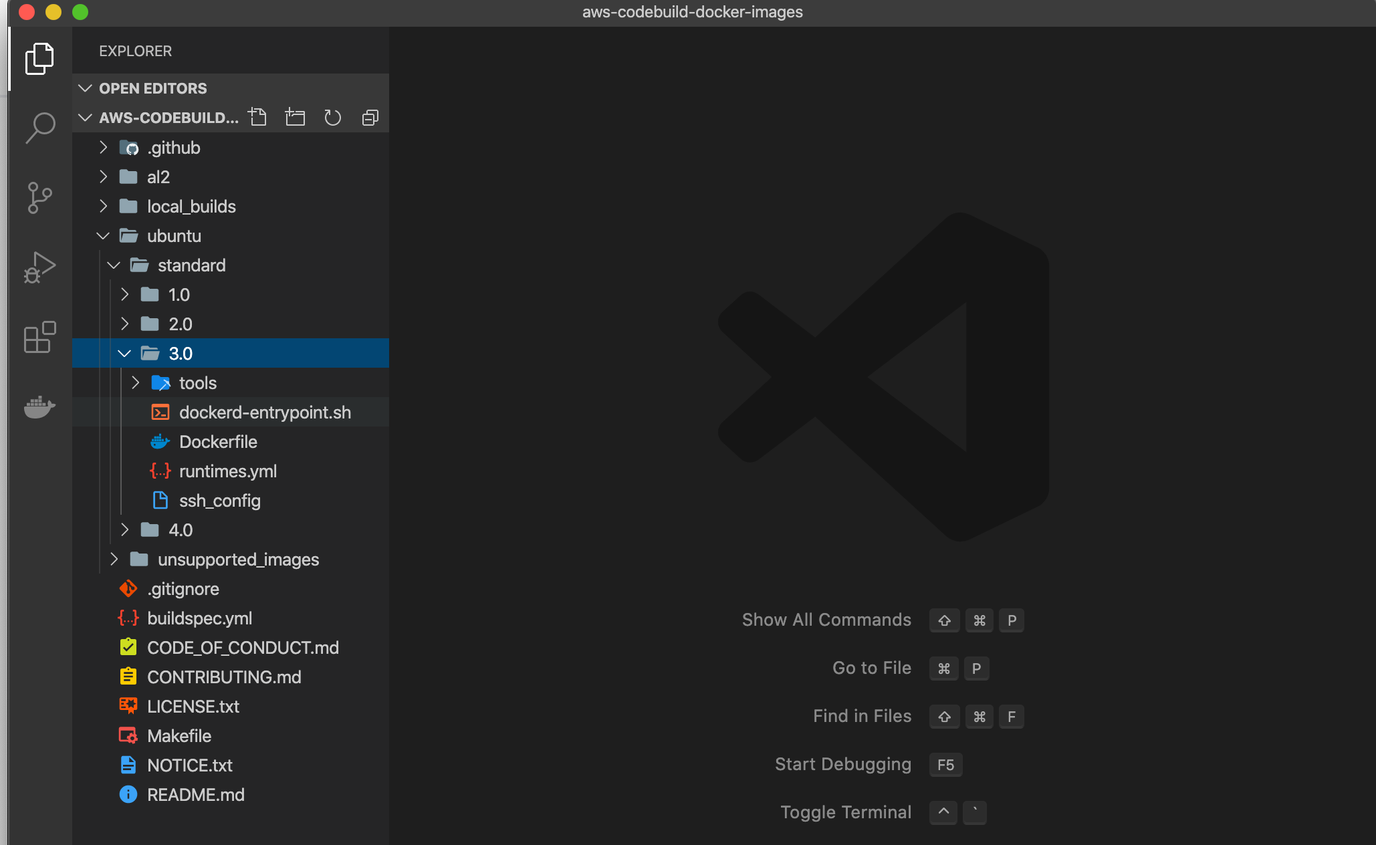This screenshot has width=1376, height=845.
Task: Expand the tools folder chevron
Action: point(136,383)
